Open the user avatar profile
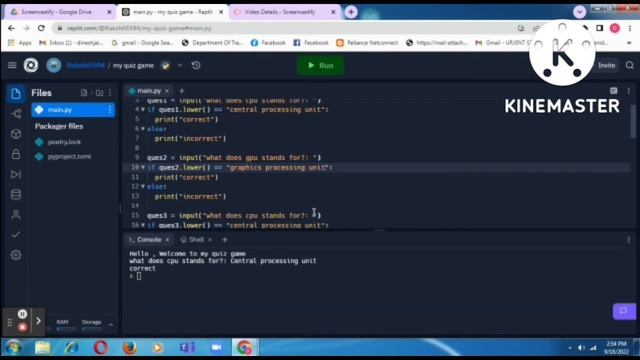The width and height of the screenshot is (640, 360). [53, 65]
